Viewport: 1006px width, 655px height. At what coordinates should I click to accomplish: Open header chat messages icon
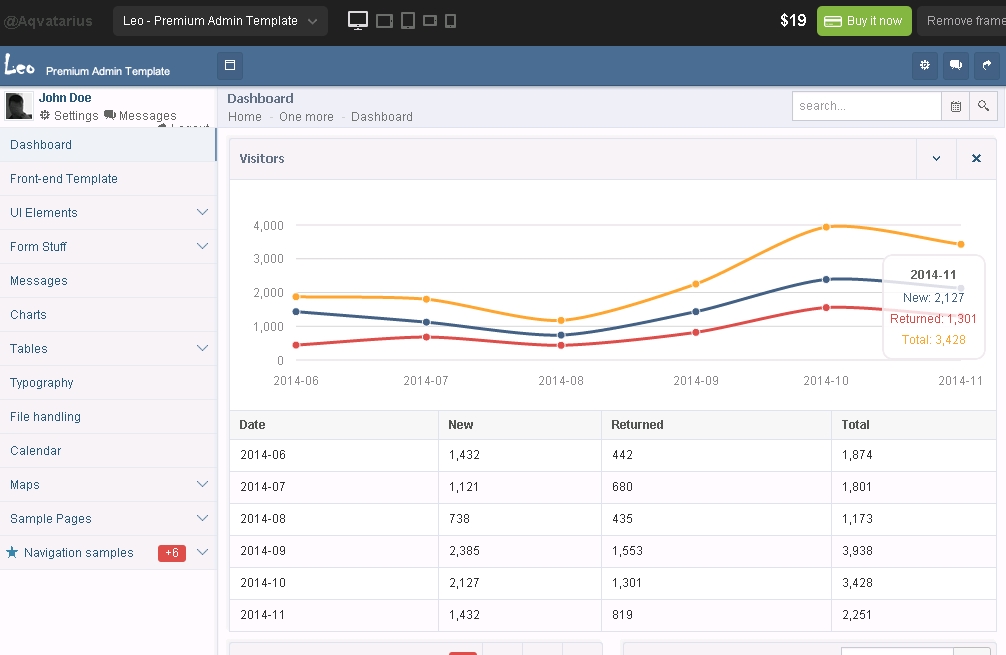956,66
